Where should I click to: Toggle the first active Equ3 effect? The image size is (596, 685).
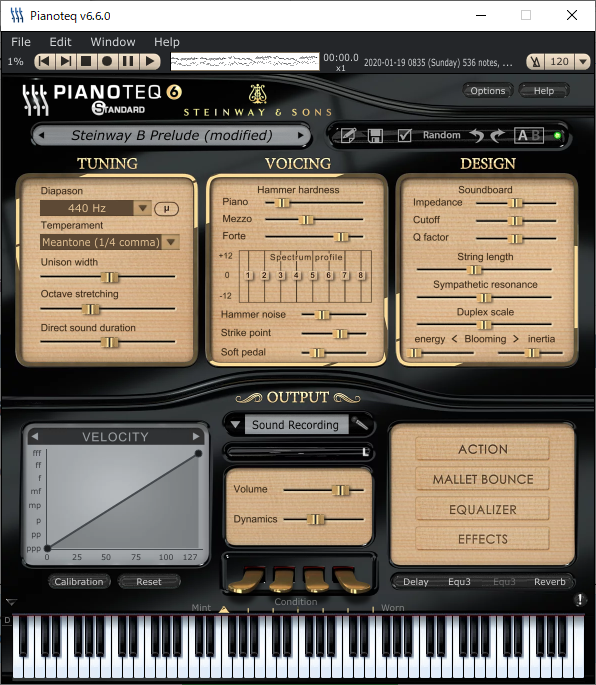tap(459, 581)
